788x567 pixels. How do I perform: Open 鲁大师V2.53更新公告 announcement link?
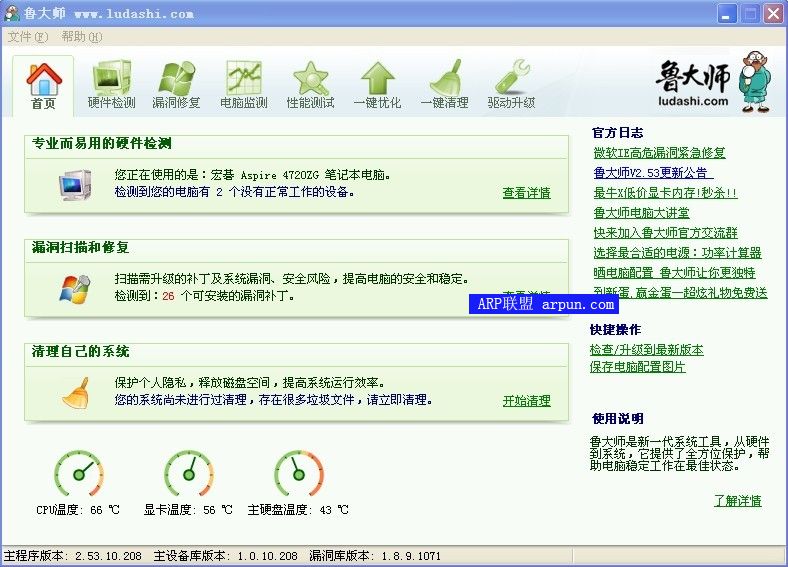(x=653, y=173)
